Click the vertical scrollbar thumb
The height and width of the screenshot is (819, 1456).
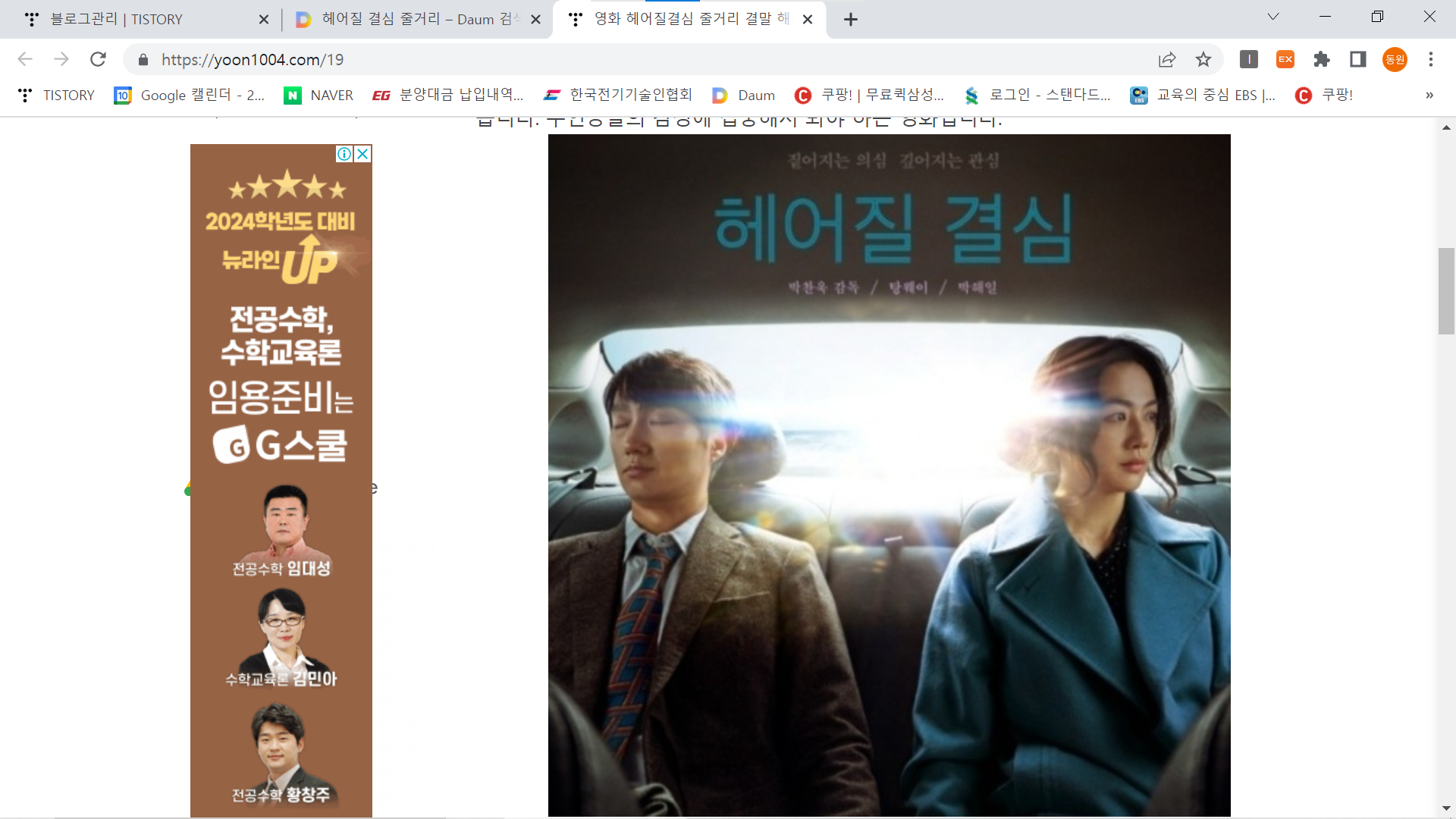(1446, 290)
